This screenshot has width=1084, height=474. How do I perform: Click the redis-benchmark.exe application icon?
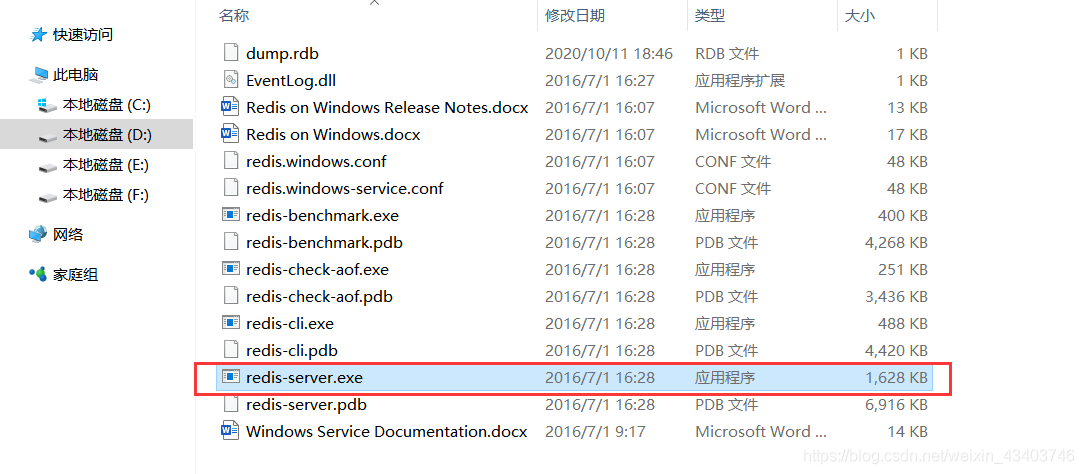tap(230, 215)
